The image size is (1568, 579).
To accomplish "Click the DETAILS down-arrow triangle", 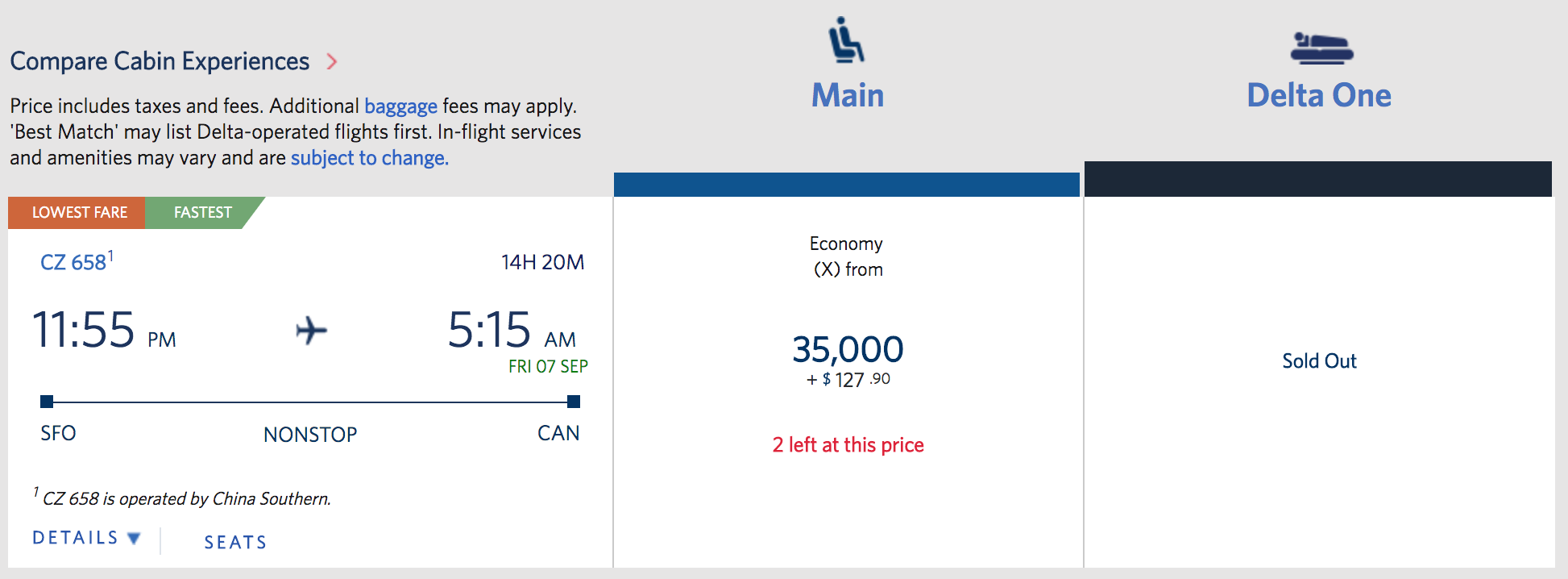I will [x=135, y=538].
